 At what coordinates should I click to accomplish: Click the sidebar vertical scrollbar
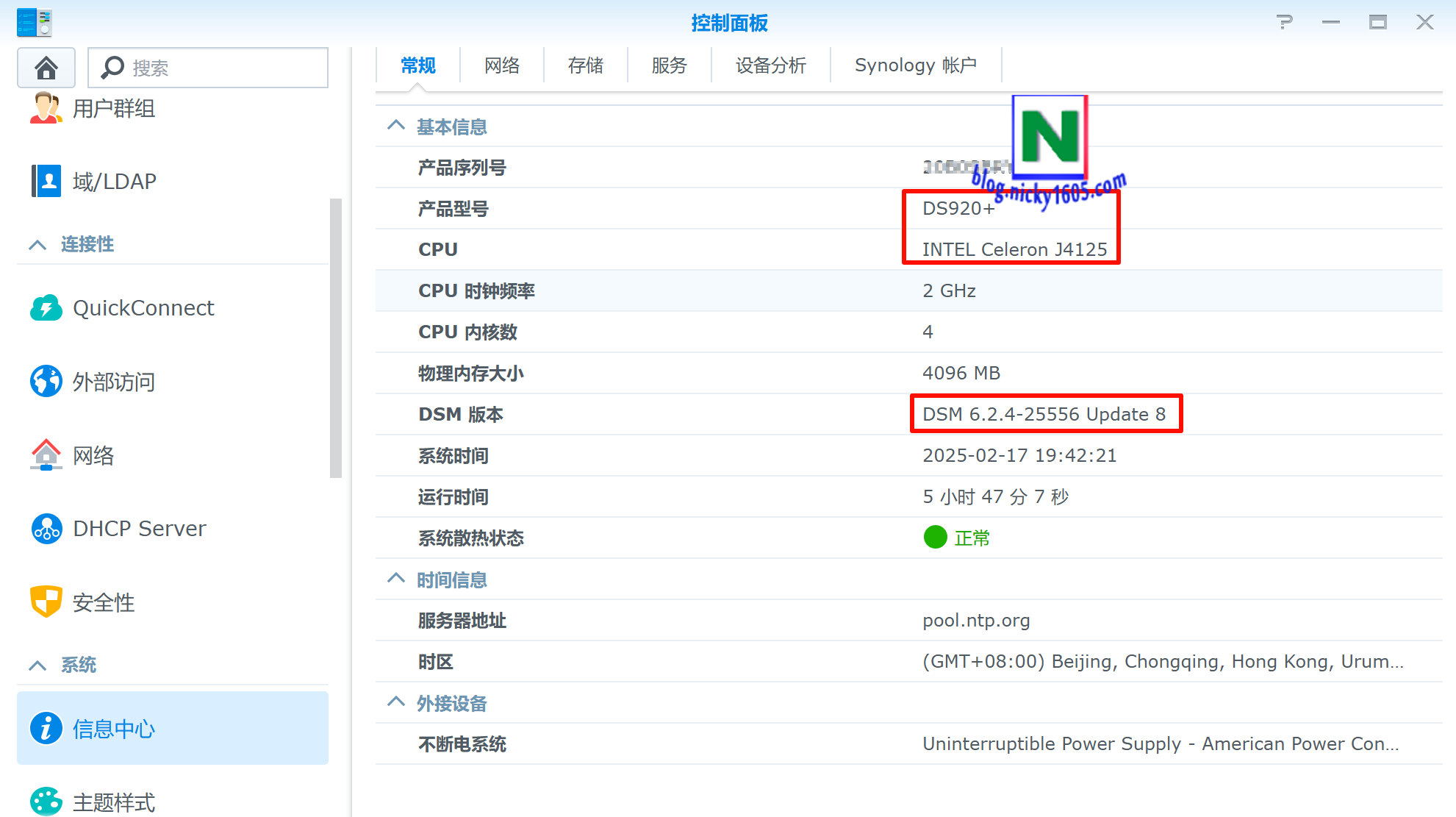[x=336, y=338]
